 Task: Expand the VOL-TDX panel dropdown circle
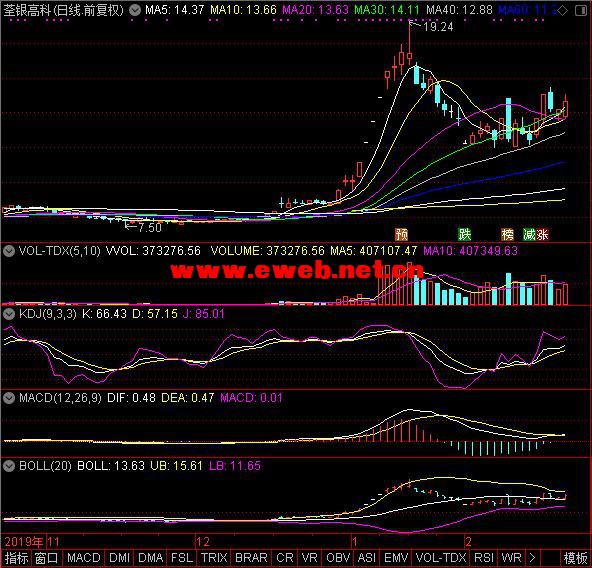9,251
